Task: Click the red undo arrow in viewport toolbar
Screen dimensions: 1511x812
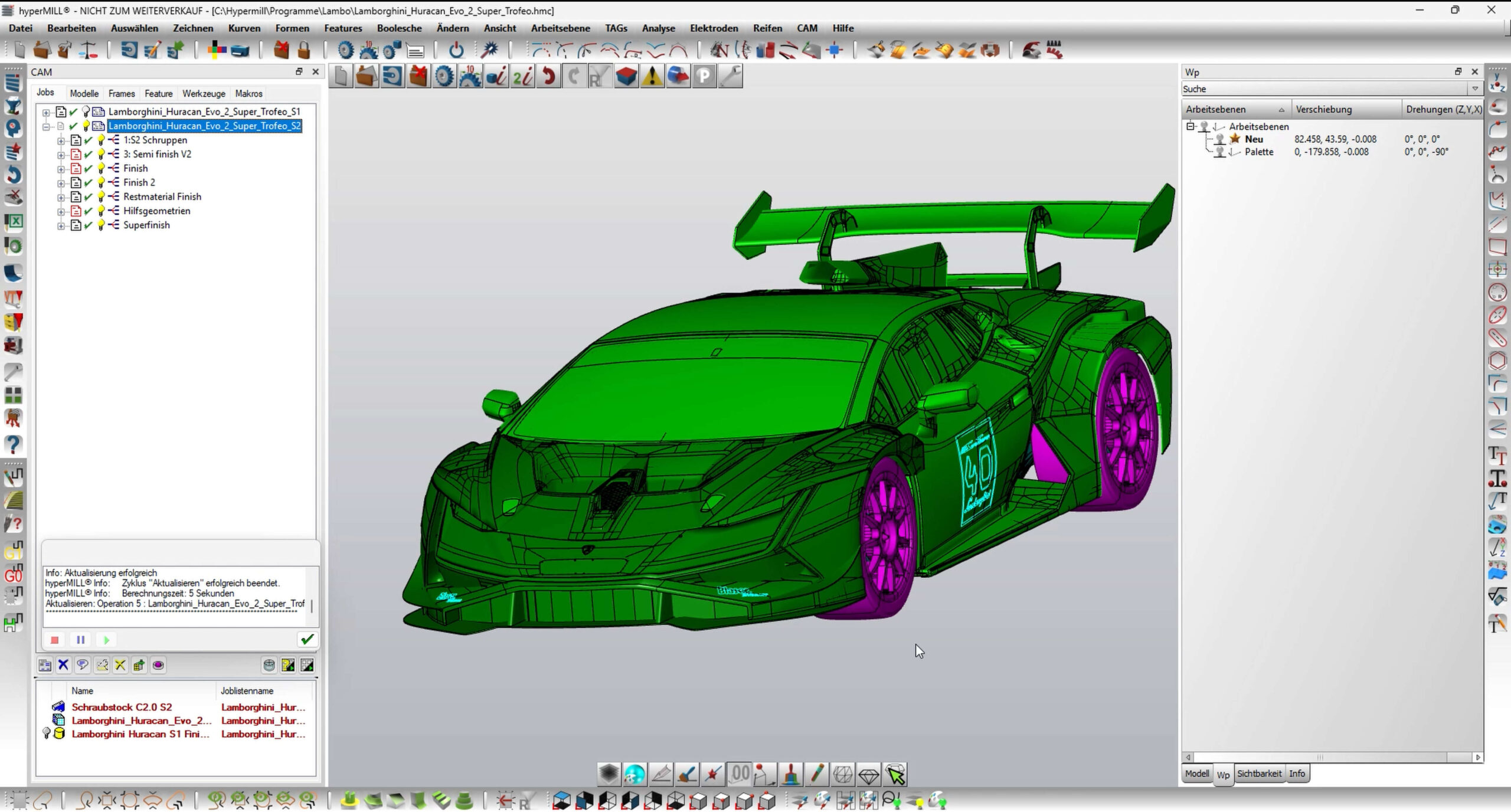Action: coord(548,77)
